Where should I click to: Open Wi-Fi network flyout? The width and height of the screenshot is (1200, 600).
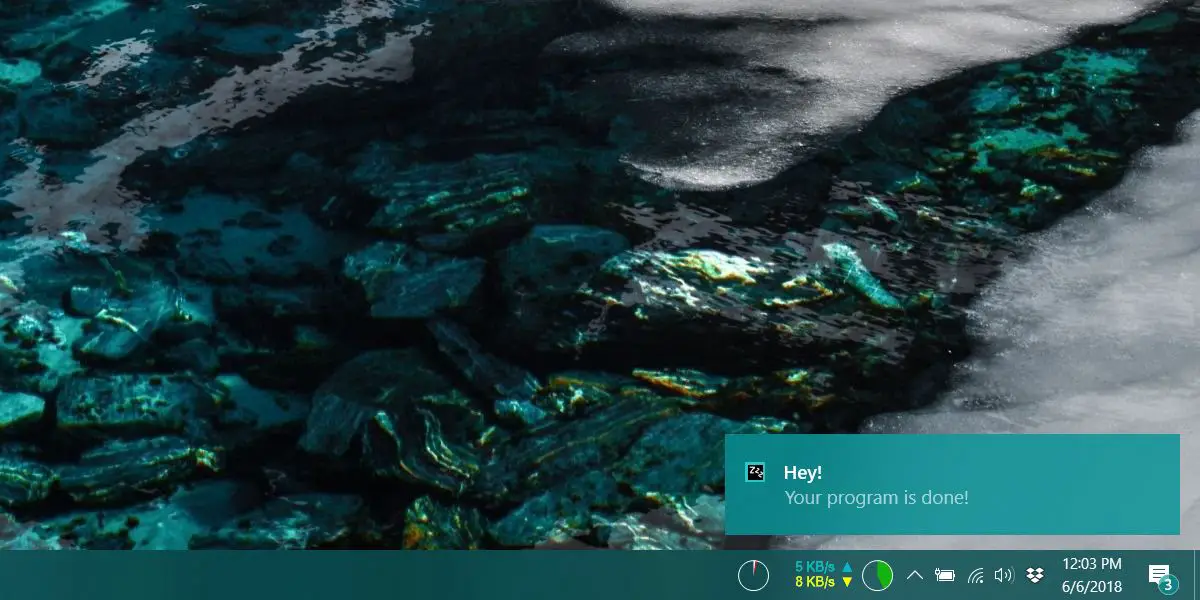point(976,575)
